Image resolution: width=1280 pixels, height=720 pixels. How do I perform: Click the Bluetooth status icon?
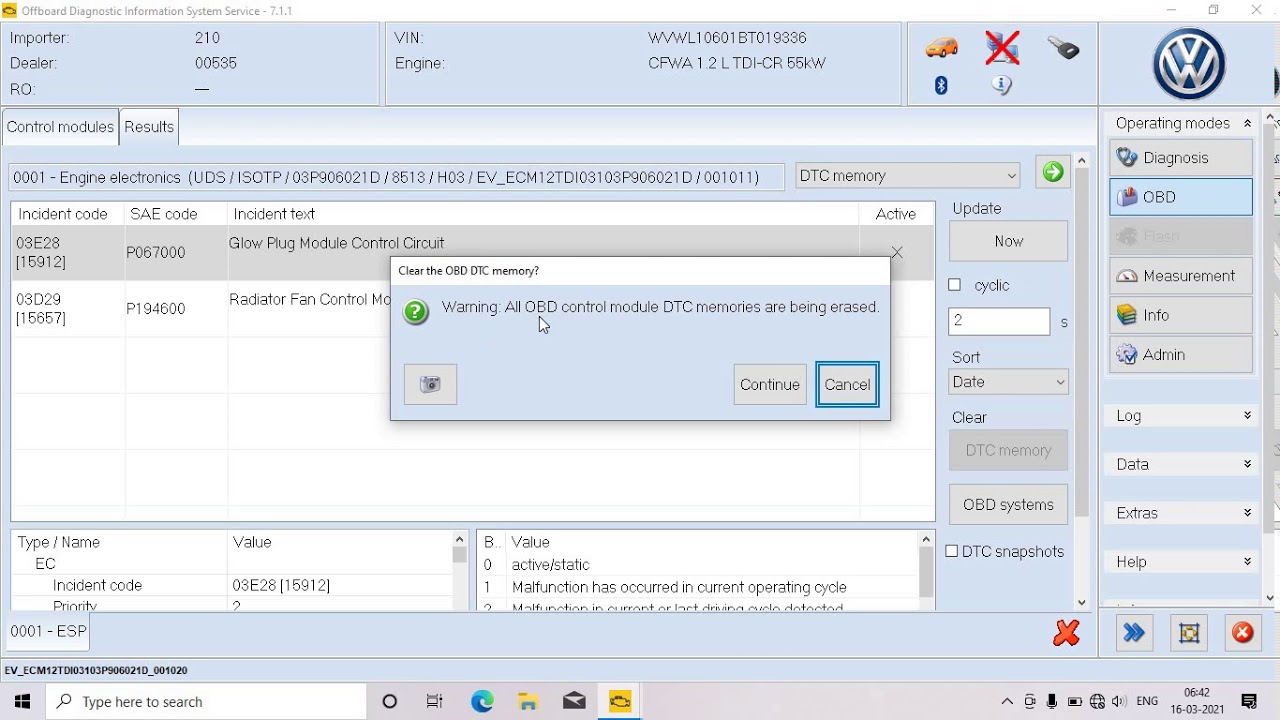tap(941, 85)
